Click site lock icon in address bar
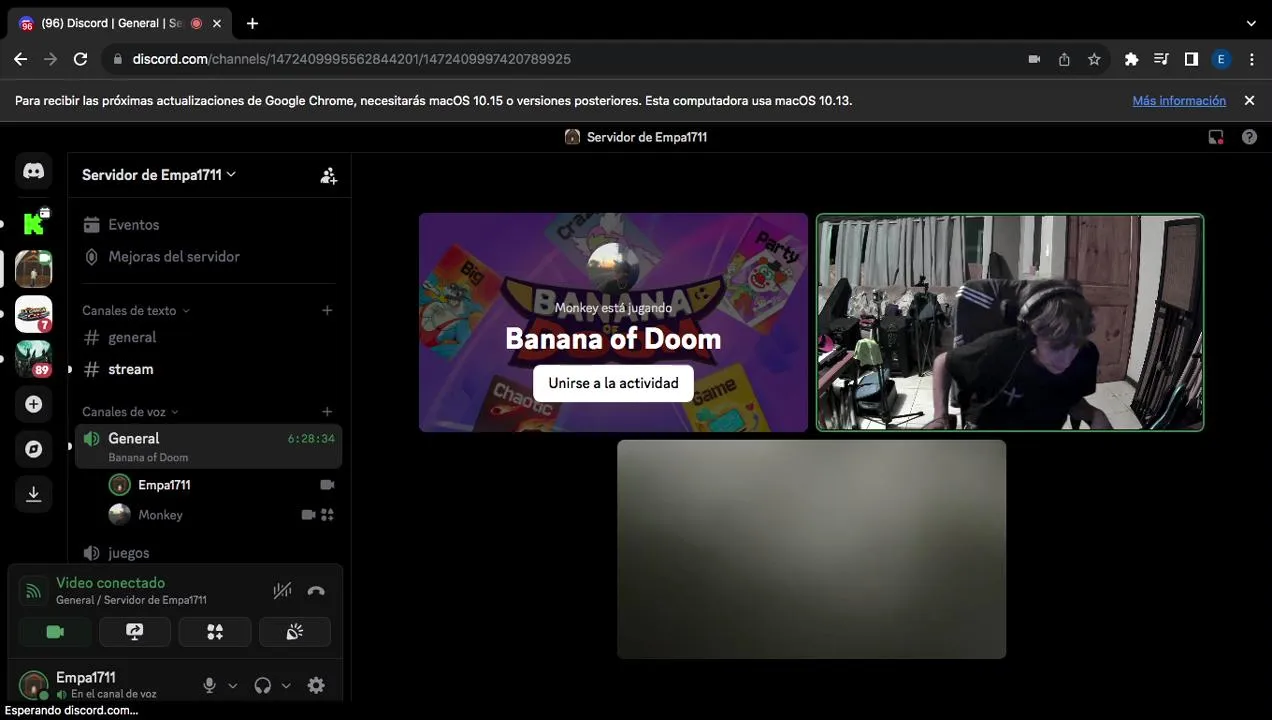 118,59
